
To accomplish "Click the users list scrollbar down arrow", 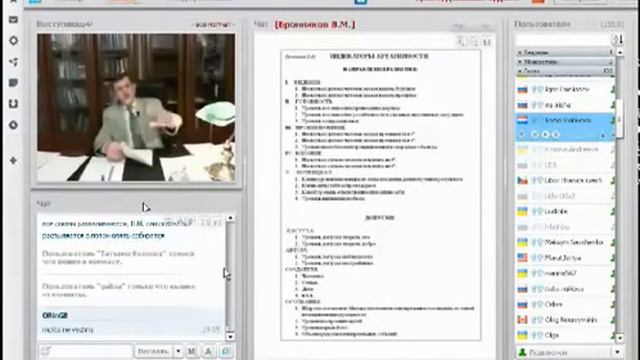I will [x=620, y=338].
